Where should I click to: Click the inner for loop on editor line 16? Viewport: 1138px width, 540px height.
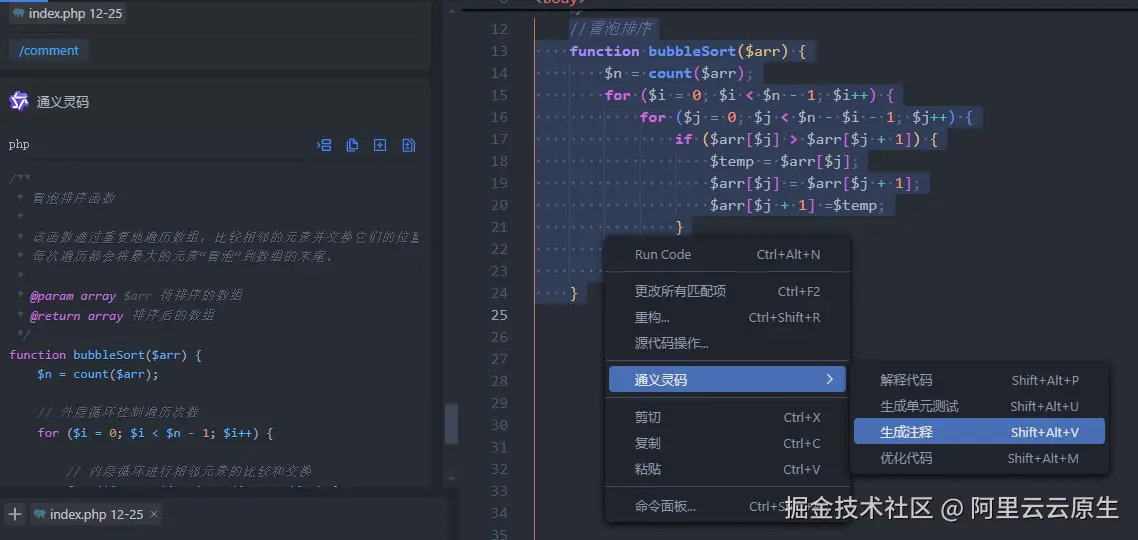tap(806, 117)
